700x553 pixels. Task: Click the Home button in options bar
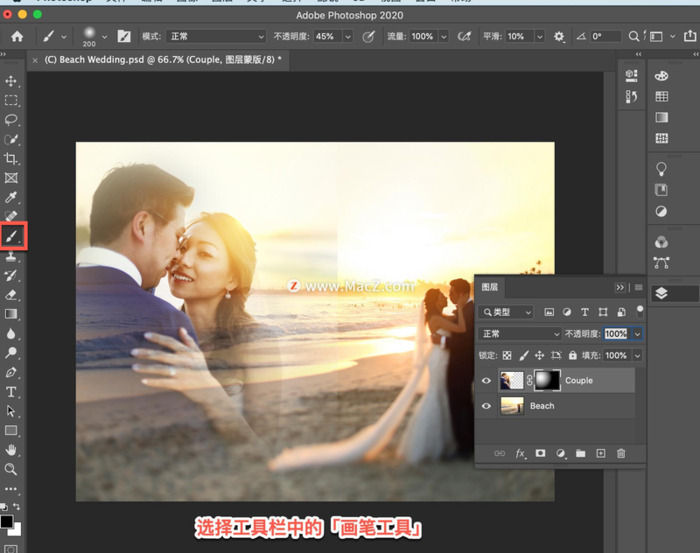17,36
